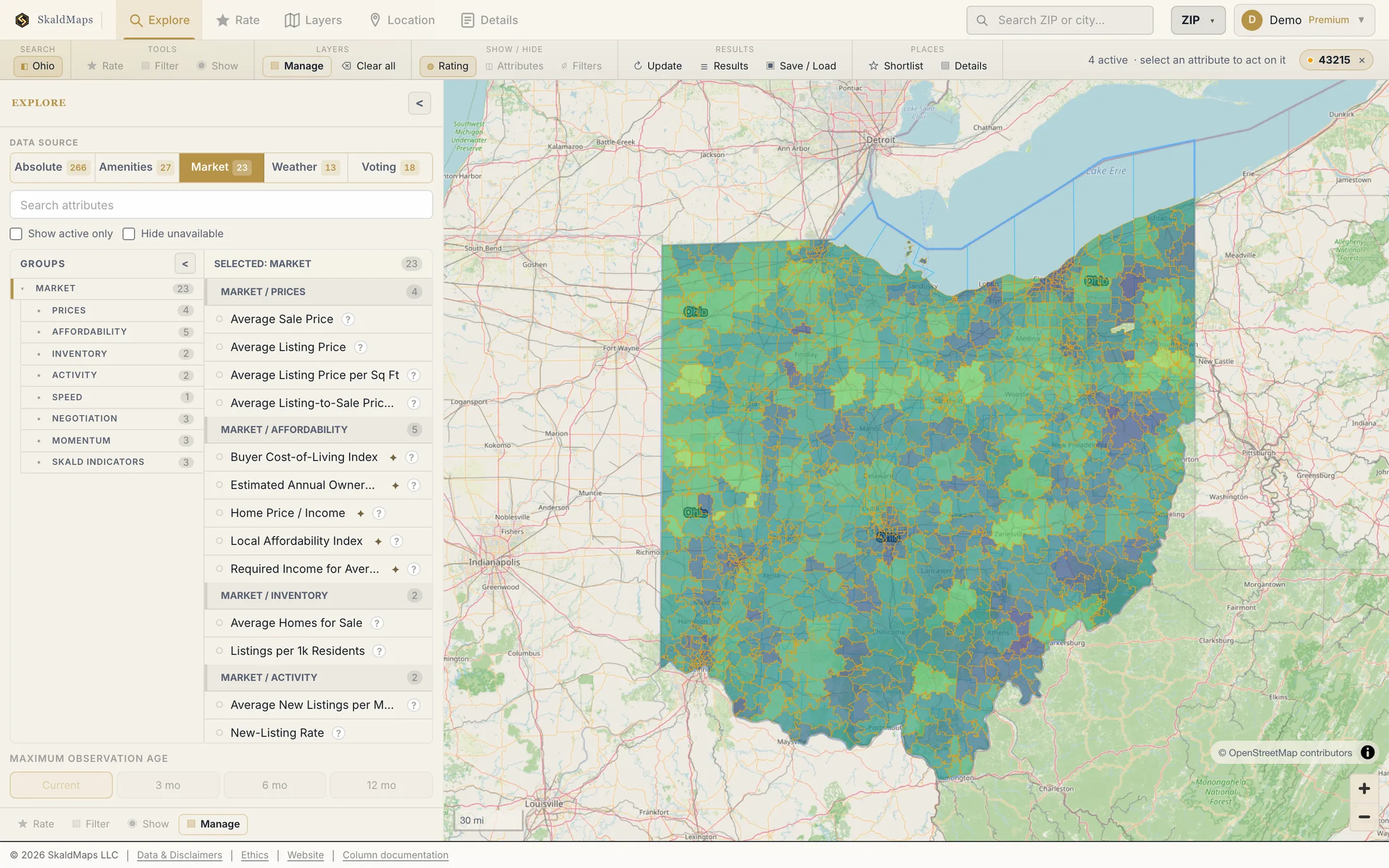Select Average Homes for Sale radio
The height and width of the screenshot is (868, 1389).
[x=220, y=623]
